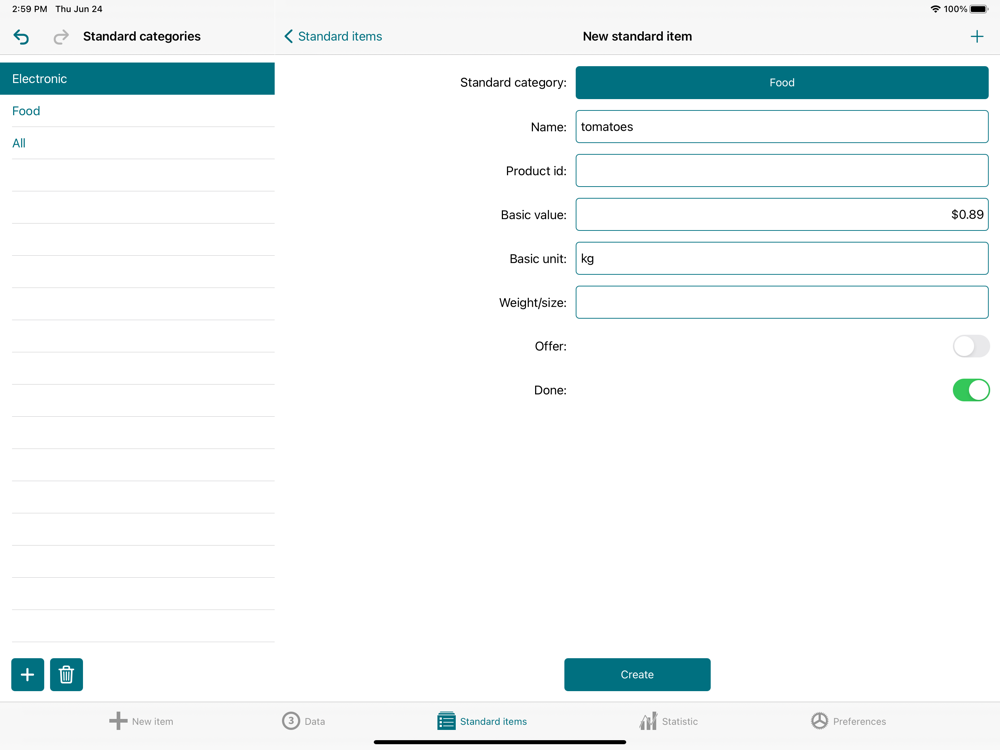Screen dimensions: 1000x750
Task: Select the Electronic category row
Action: (x=137, y=78)
